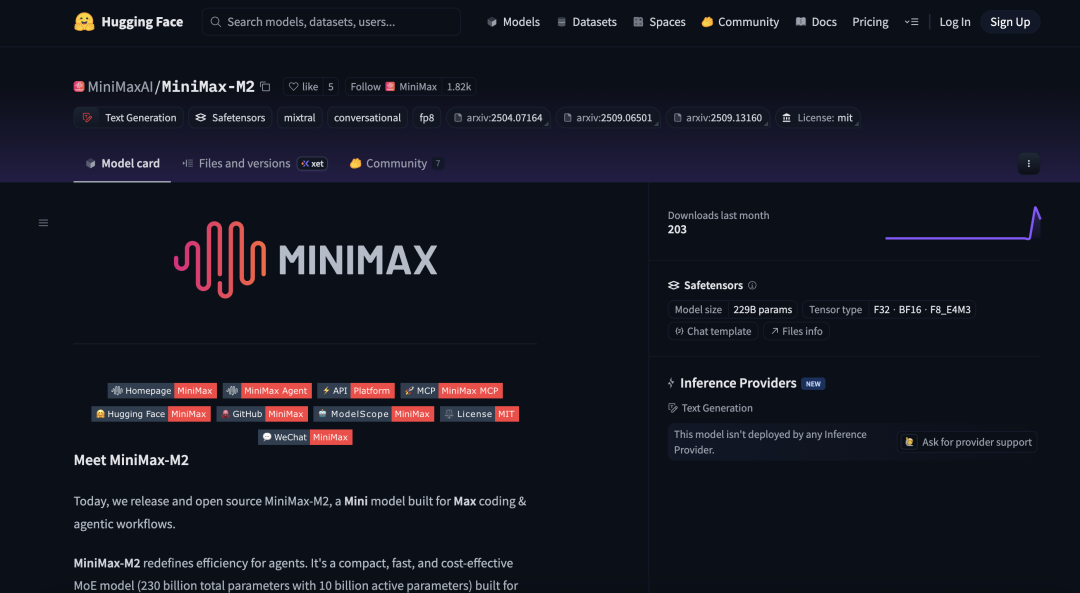1080x593 pixels.
Task: Copy the model name with the copy icon
Action: (265, 87)
